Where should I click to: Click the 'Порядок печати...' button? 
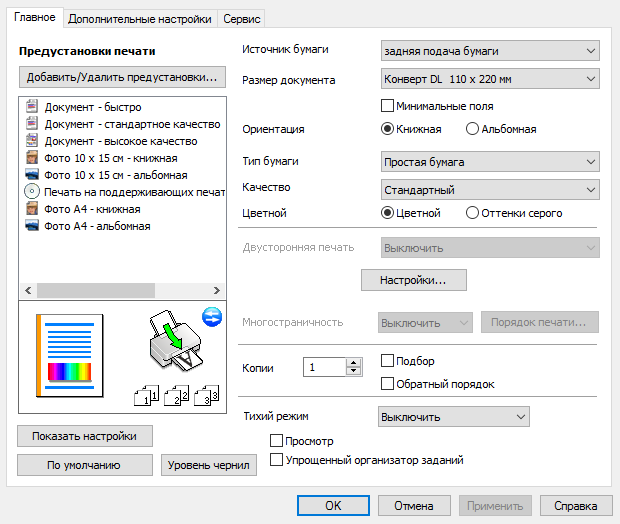540,322
